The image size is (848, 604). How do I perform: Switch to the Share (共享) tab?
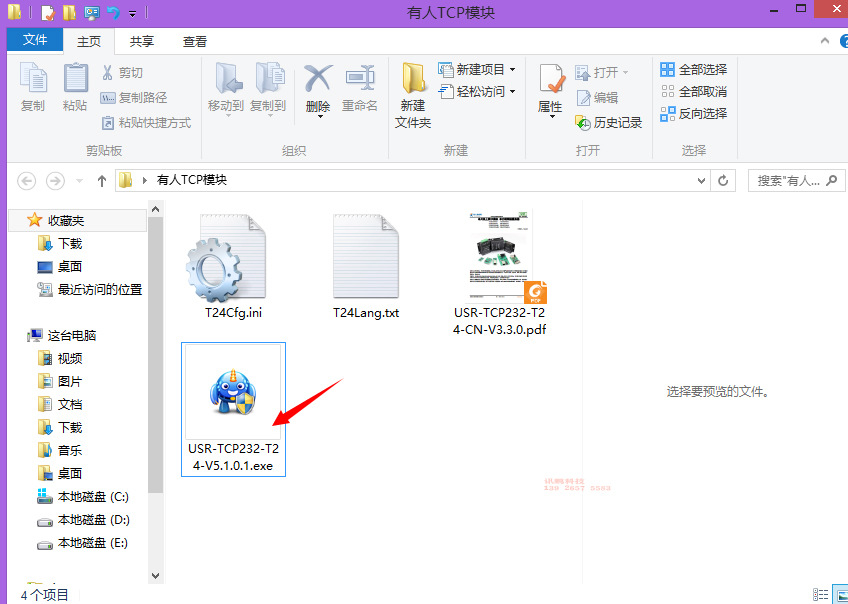coord(142,41)
